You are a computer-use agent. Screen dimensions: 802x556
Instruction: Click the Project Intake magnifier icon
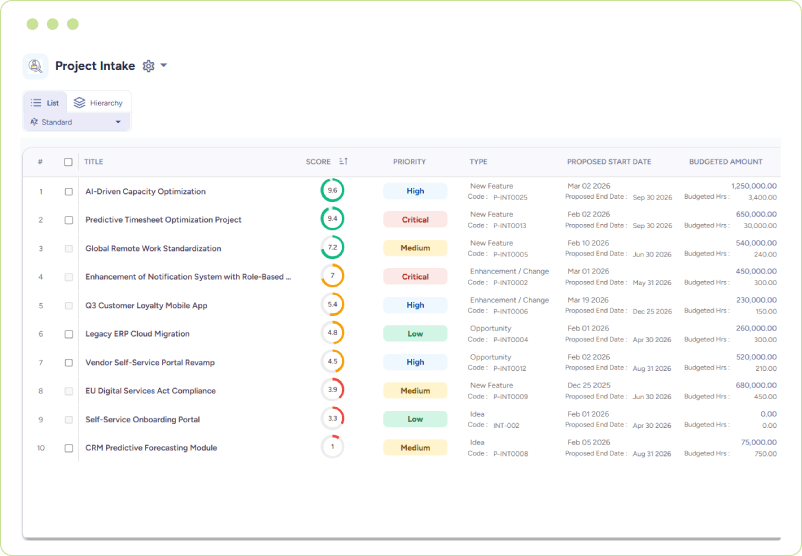35,66
